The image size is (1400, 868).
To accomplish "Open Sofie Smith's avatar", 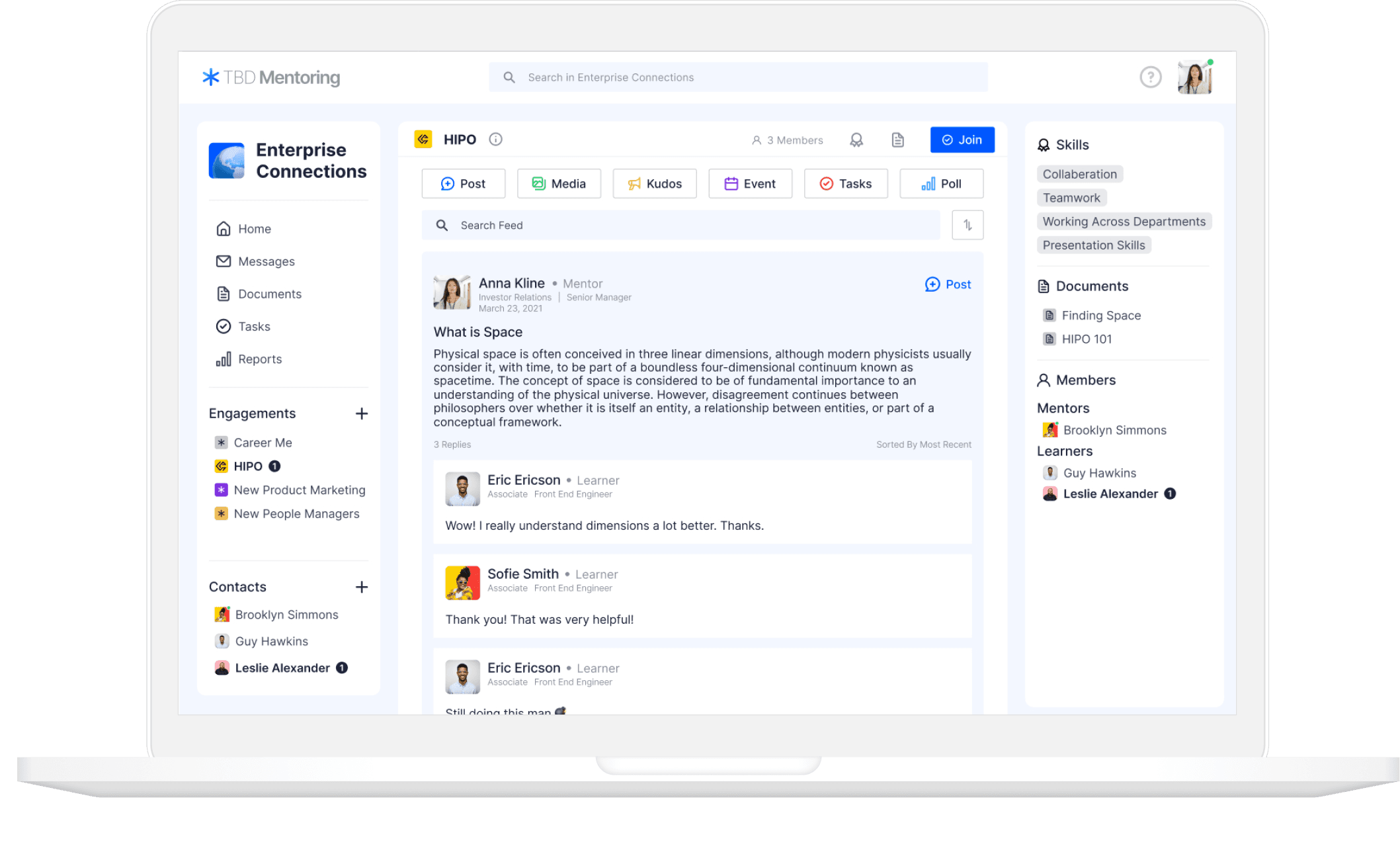I will pyautogui.click(x=463, y=583).
